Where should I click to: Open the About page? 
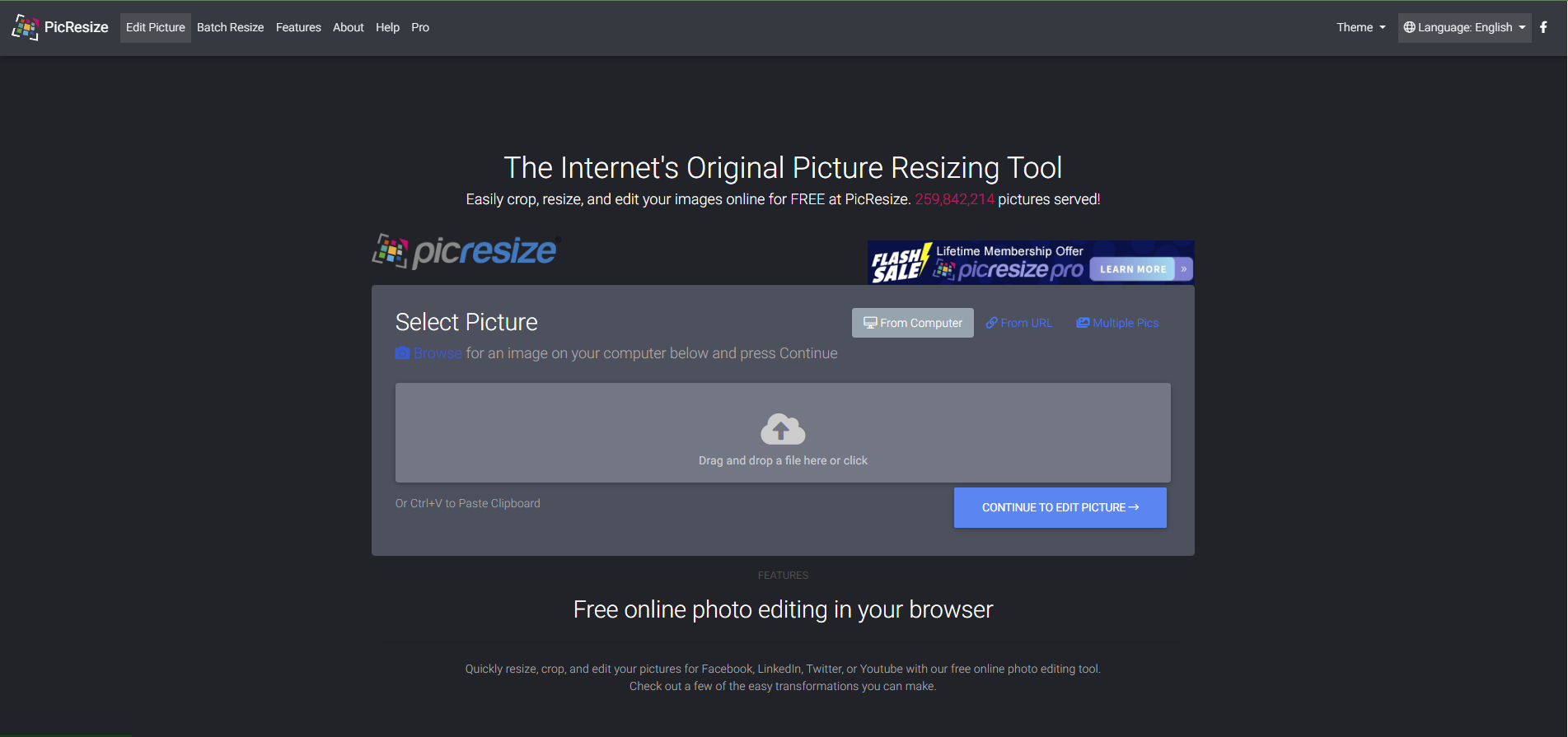click(x=348, y=27)
